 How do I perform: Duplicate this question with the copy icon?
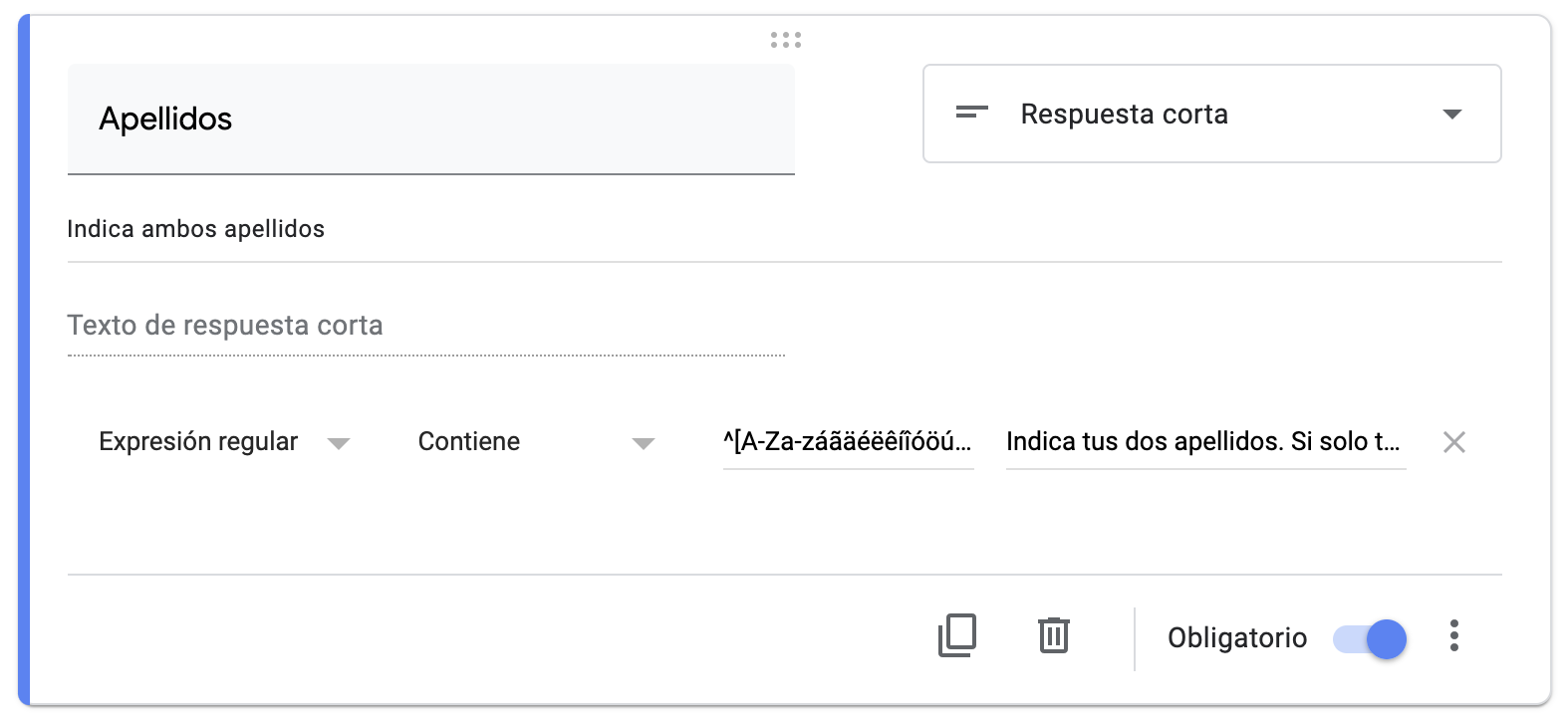point(957,635)
